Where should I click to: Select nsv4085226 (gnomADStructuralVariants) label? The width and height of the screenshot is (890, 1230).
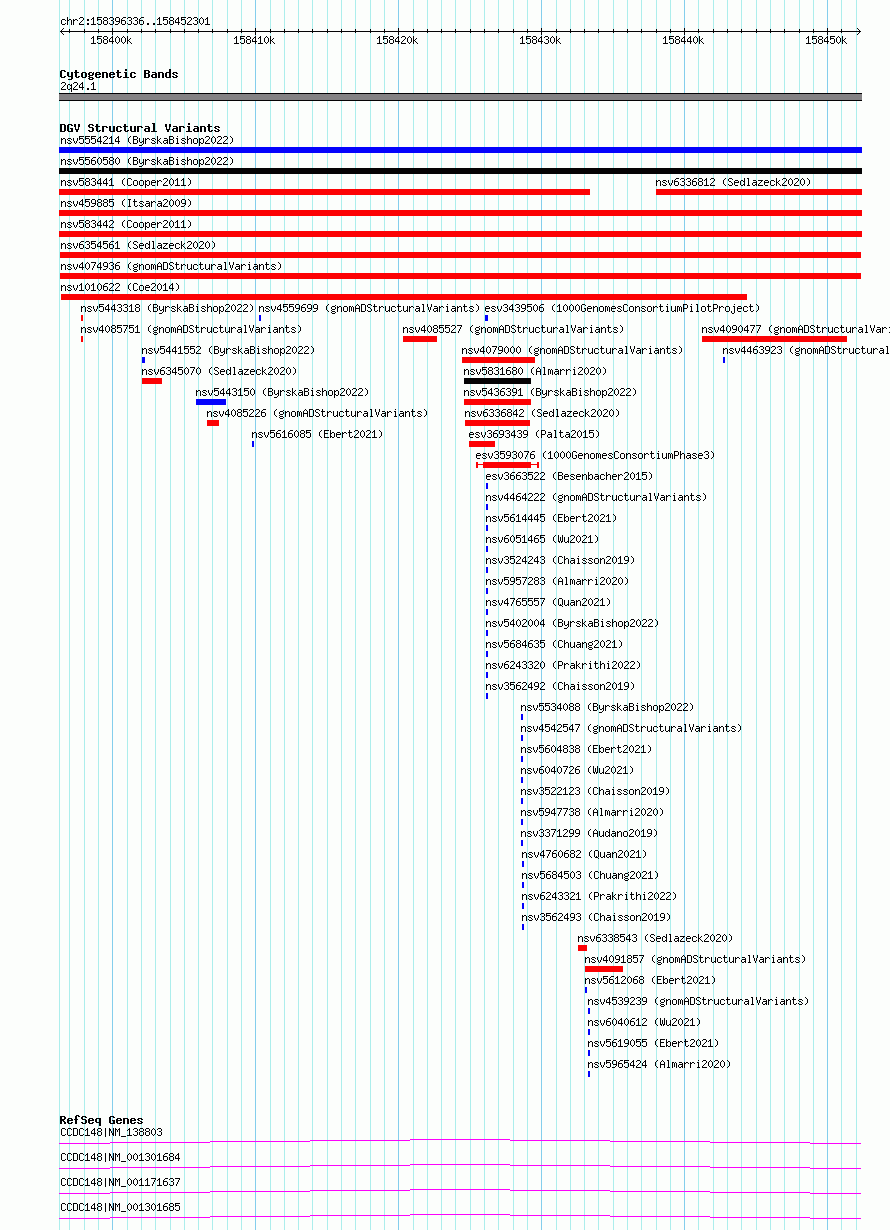tap(317, 414)
